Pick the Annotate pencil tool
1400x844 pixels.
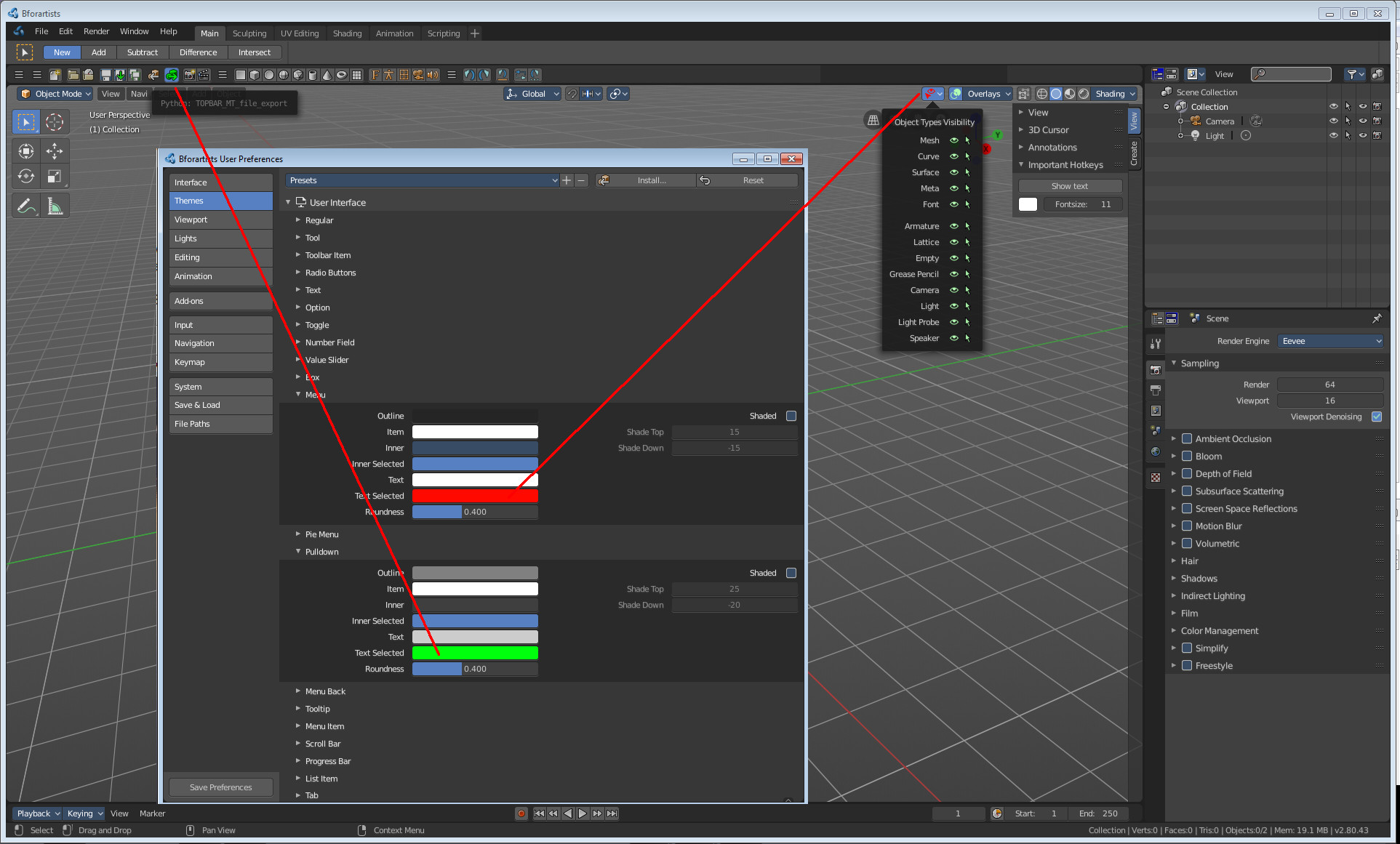(26, 206)
